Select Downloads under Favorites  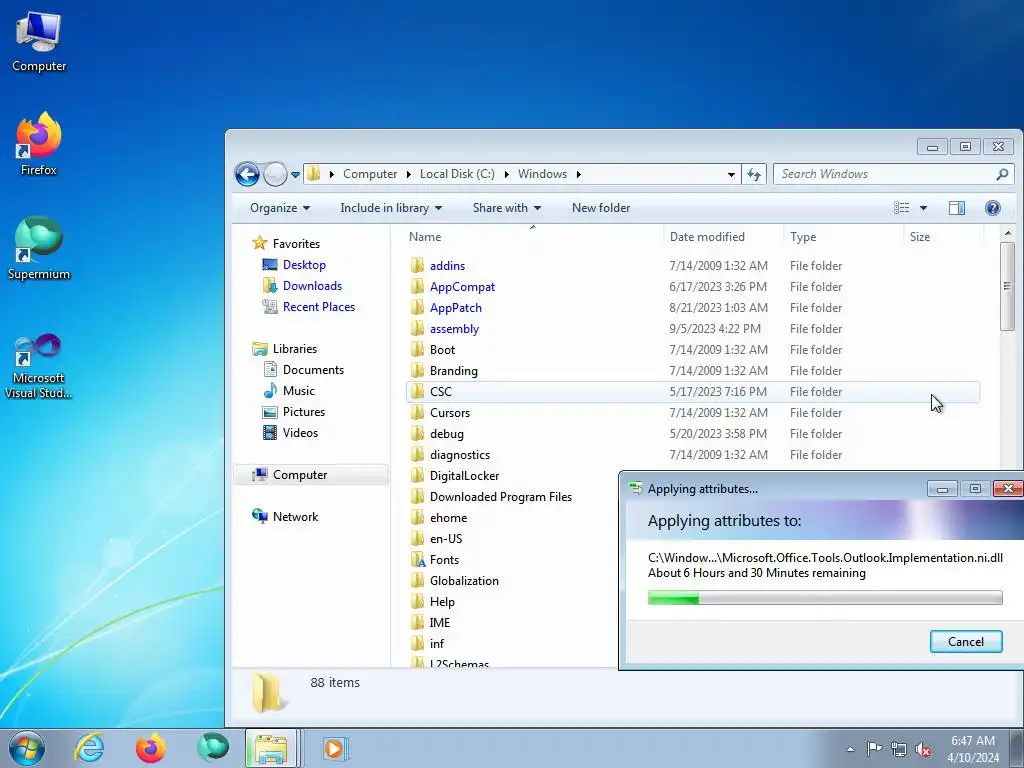tap(312, 285)
